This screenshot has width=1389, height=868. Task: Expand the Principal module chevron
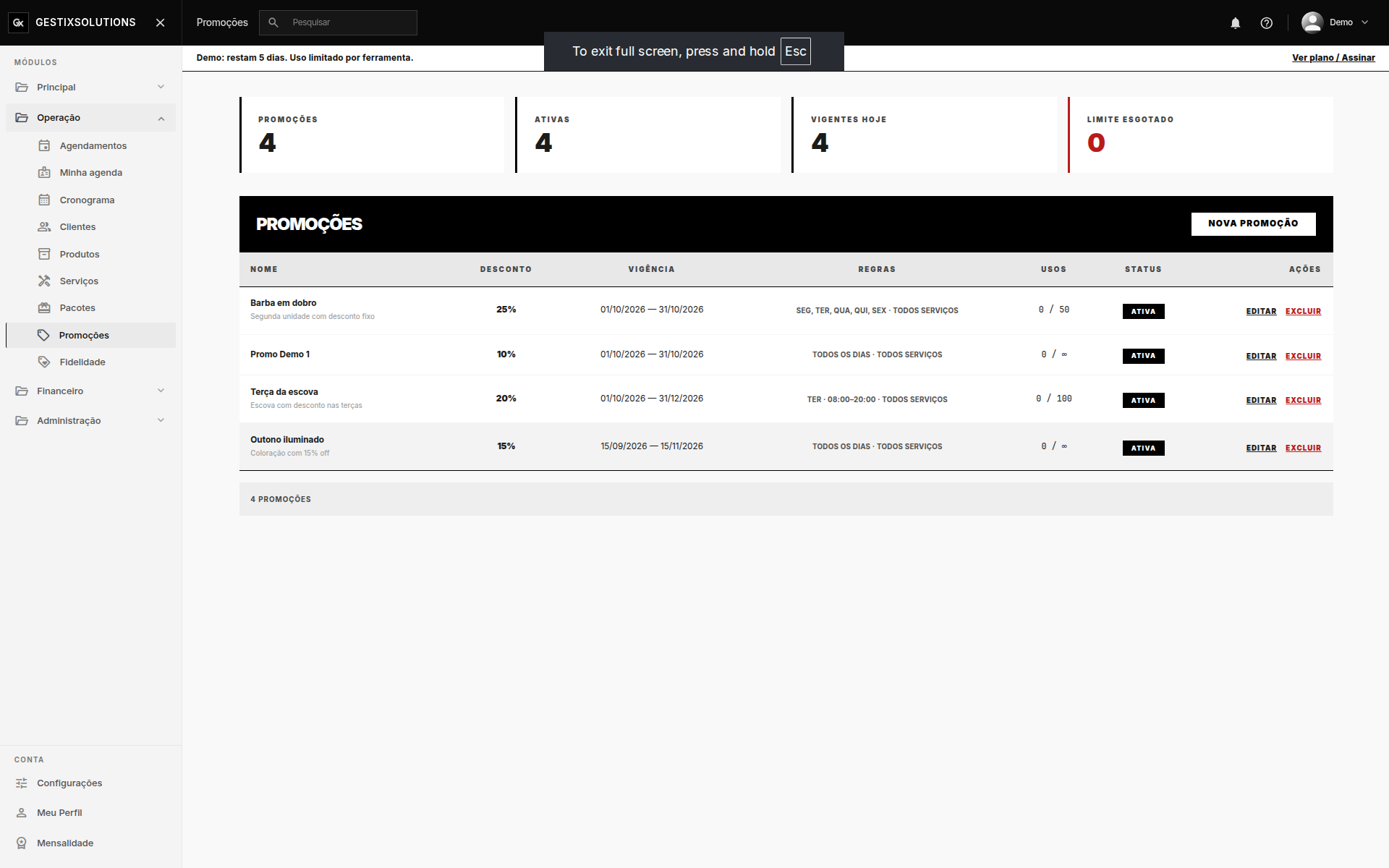tap(161, 87)
